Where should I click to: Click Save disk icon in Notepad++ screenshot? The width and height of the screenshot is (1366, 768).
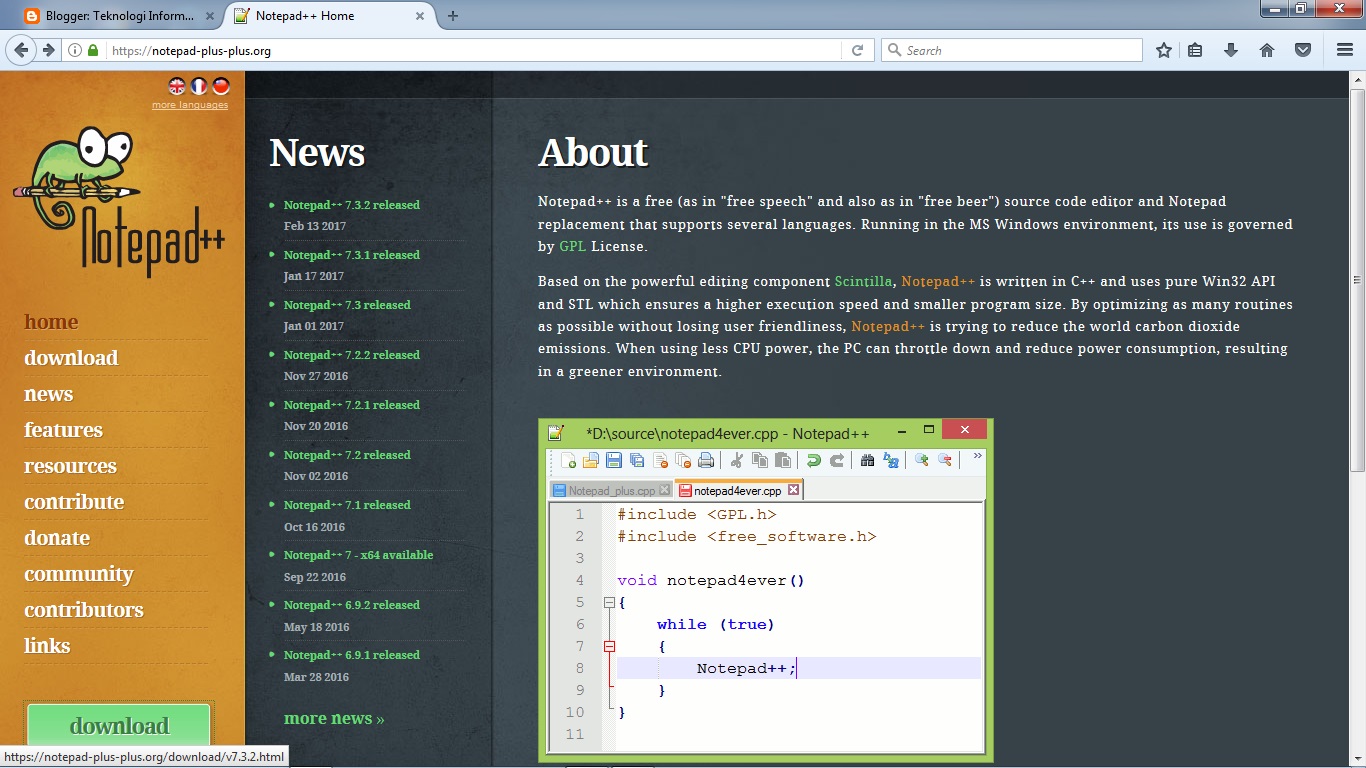(614, 461)
